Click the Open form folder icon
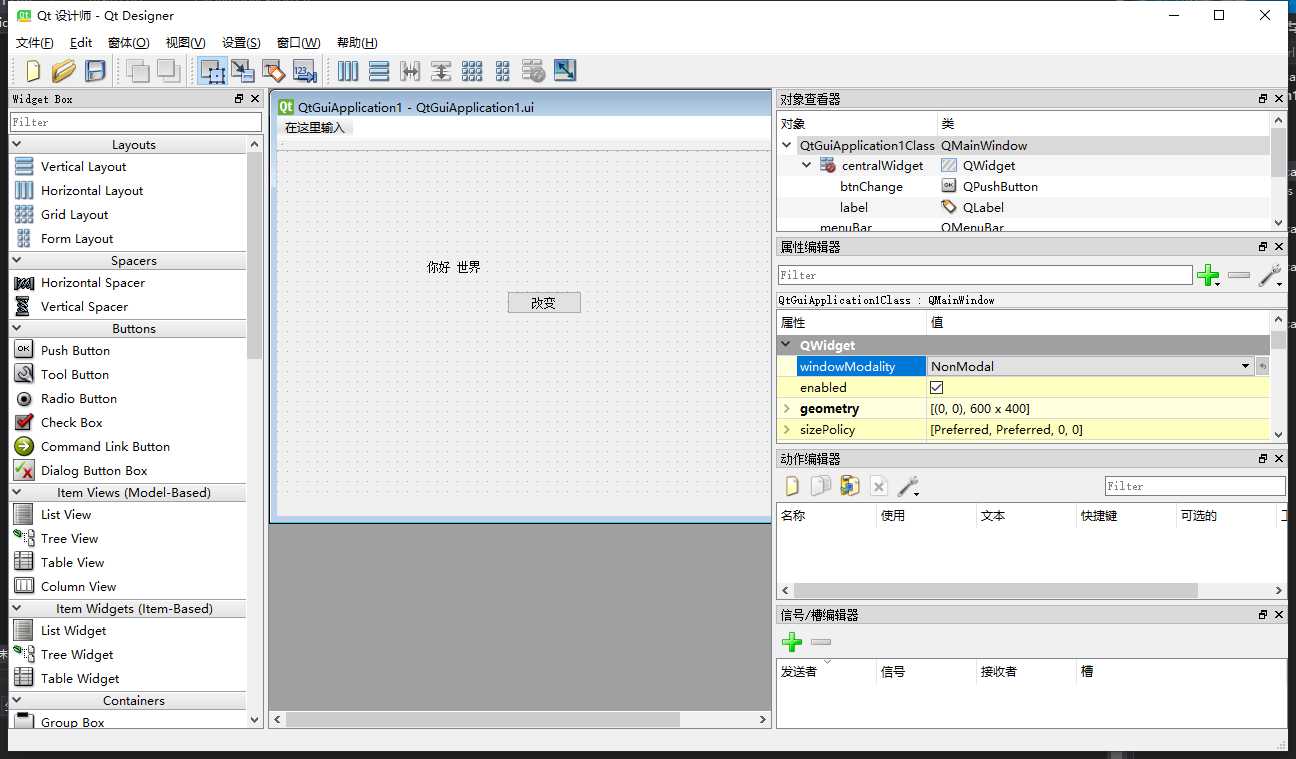This screenshot has width=1296, height=759. click(x=64, y=71)
